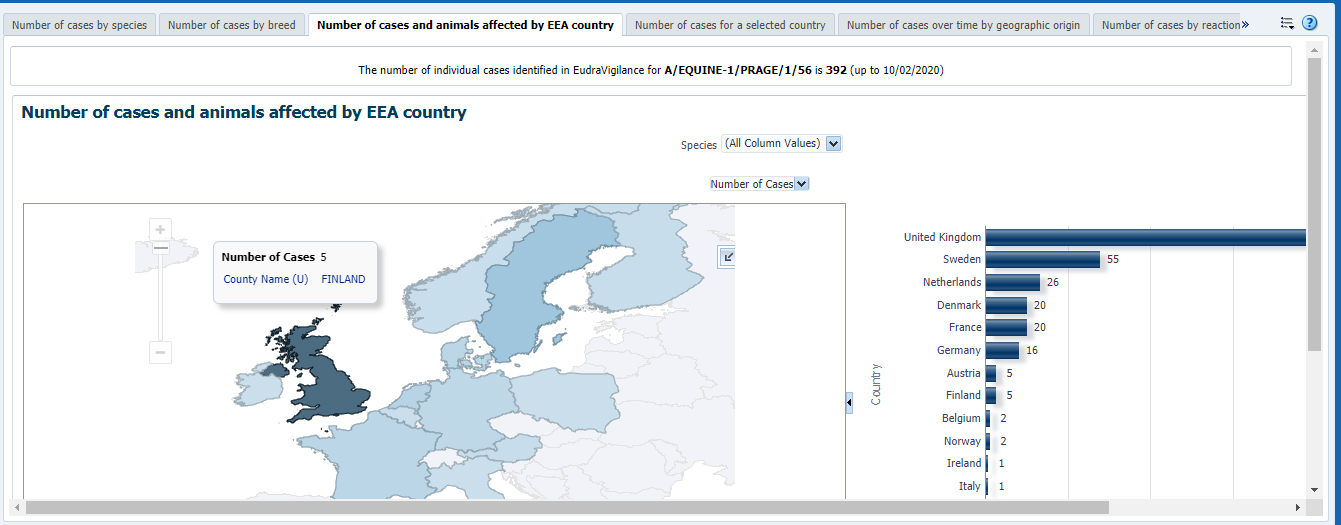This screenshot has height=525, width=1341.
Task: Click the 'Italy' chart label
Action: (x=970, y=486)
